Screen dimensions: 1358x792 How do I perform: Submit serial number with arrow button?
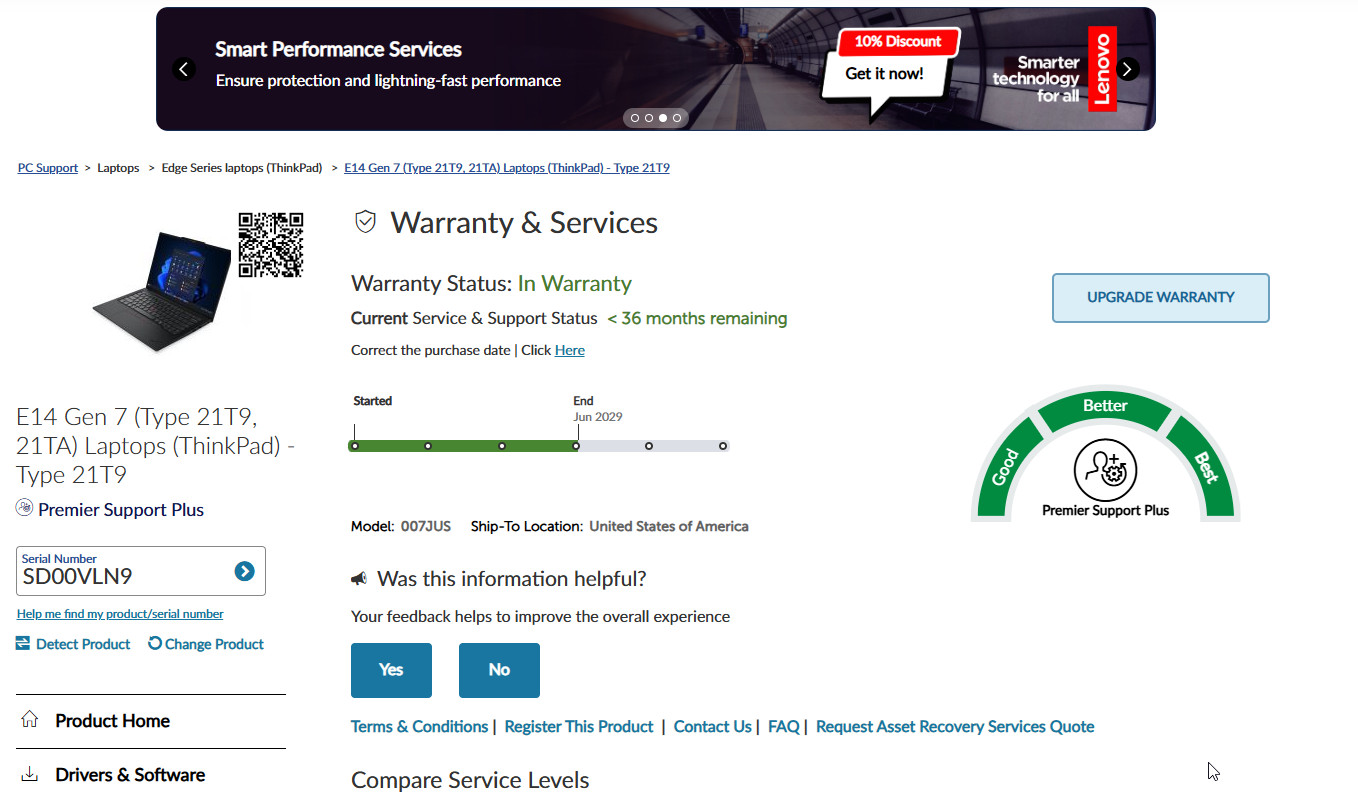244,571
